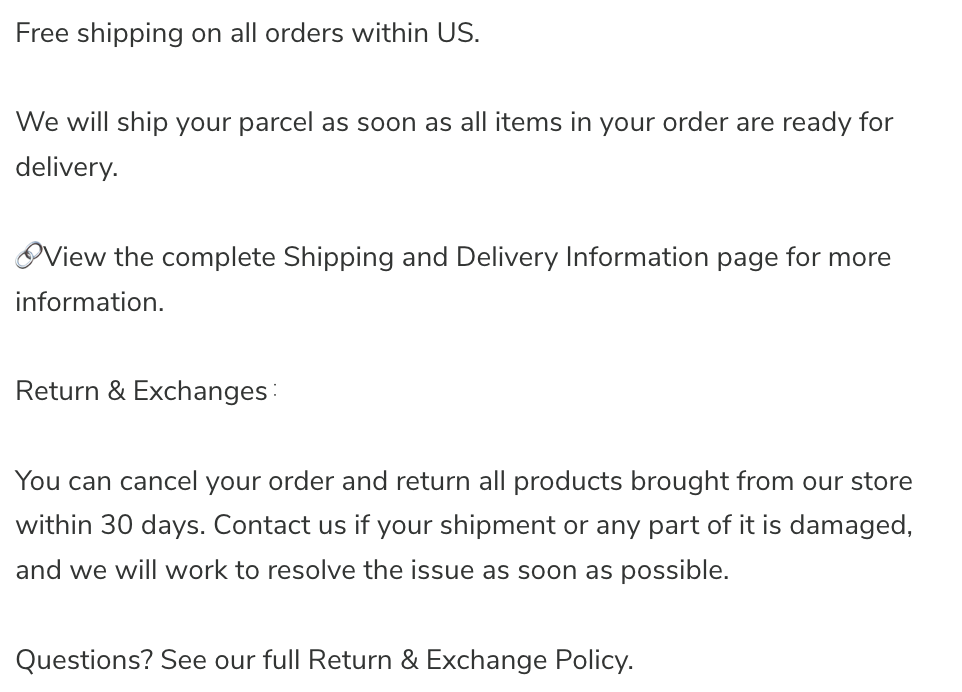The width and height of the screenshot is (962, 692).
Task: Click the phrase 'ready for' in shipping paragraph
Action: [x=837, y=122]
